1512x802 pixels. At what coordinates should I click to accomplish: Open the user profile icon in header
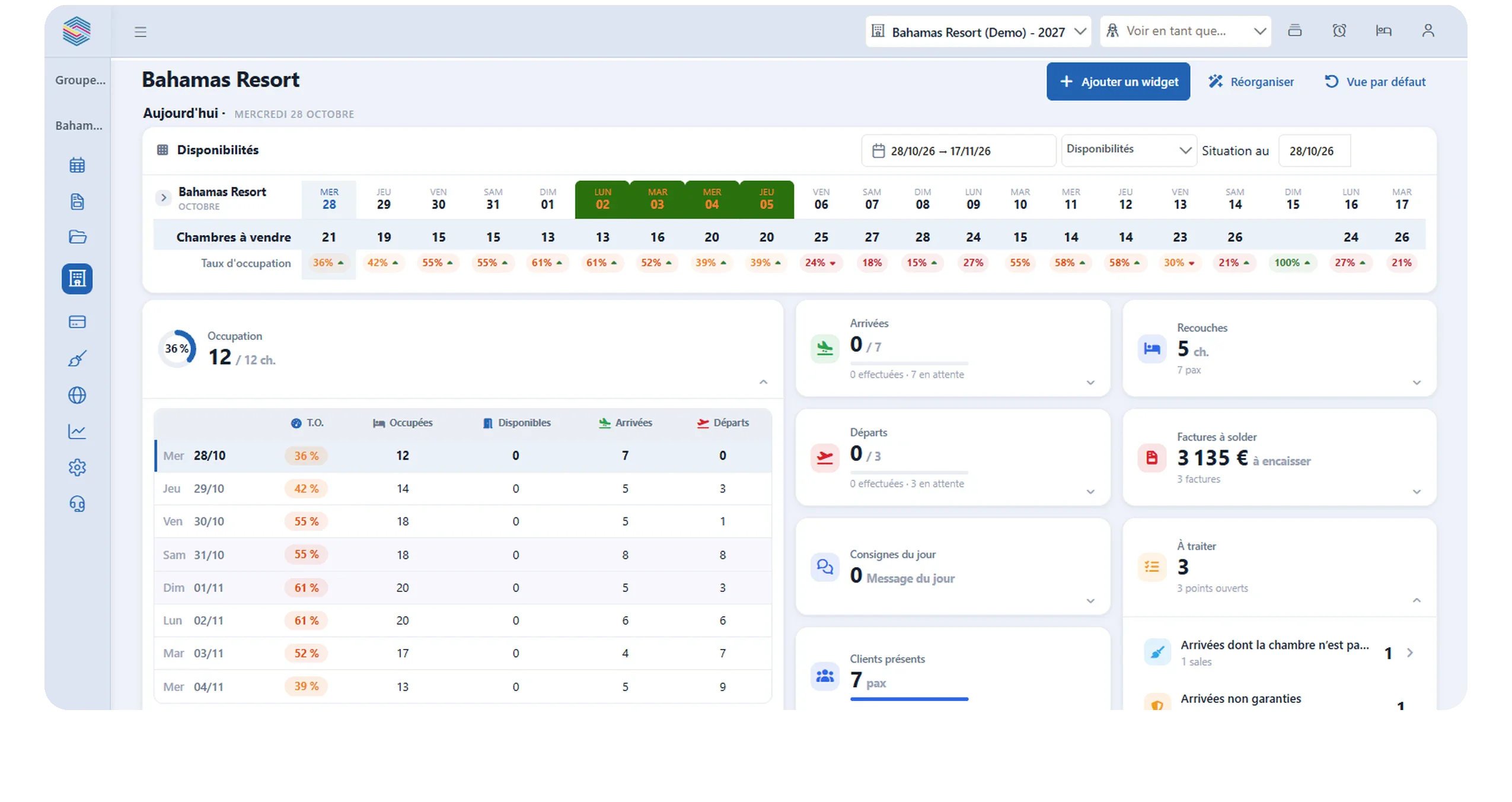[x=1428, y=31]
